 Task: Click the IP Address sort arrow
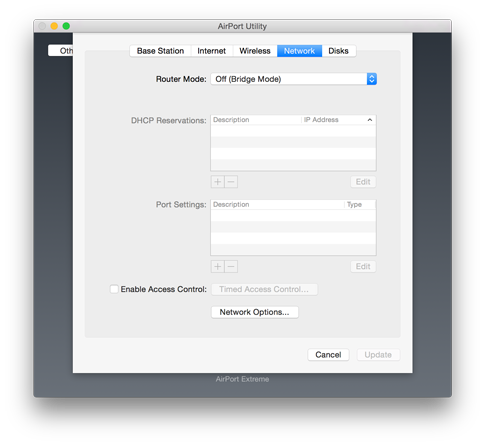tap(370, 120)
